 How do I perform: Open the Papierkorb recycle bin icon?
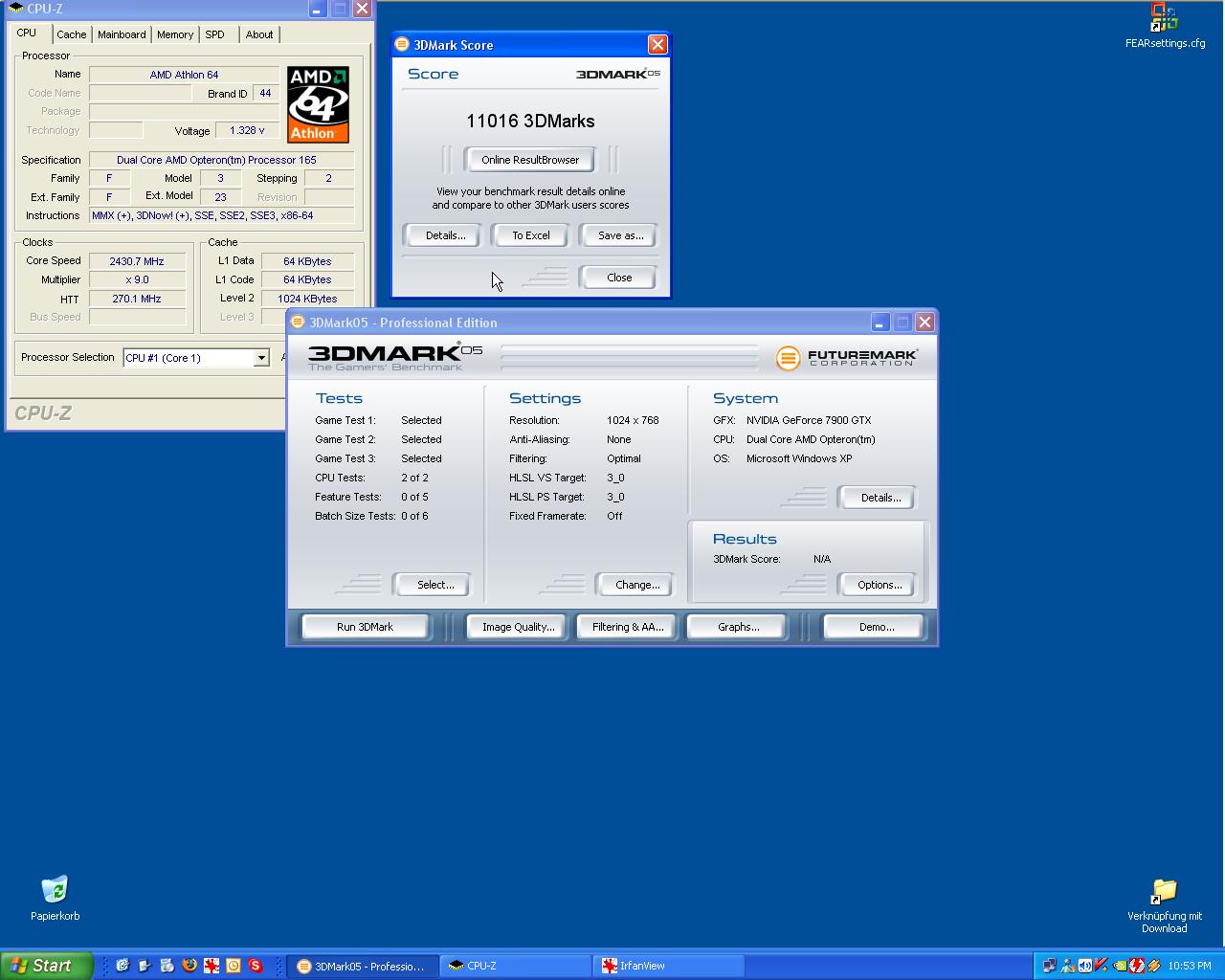click(x=55, y=889)
